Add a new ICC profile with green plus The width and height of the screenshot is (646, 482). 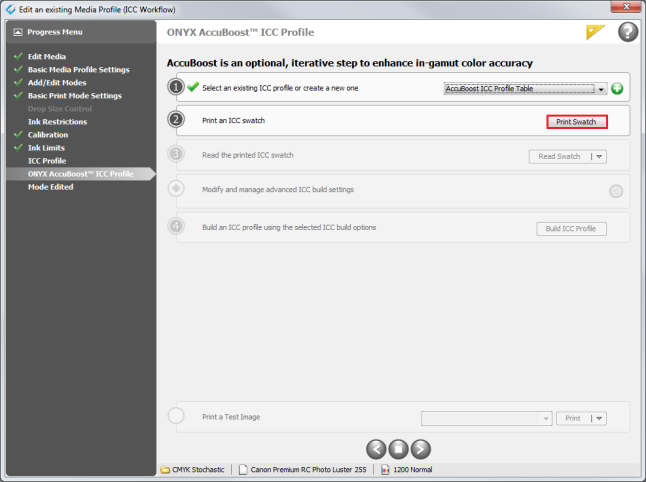tap(617, 89)
